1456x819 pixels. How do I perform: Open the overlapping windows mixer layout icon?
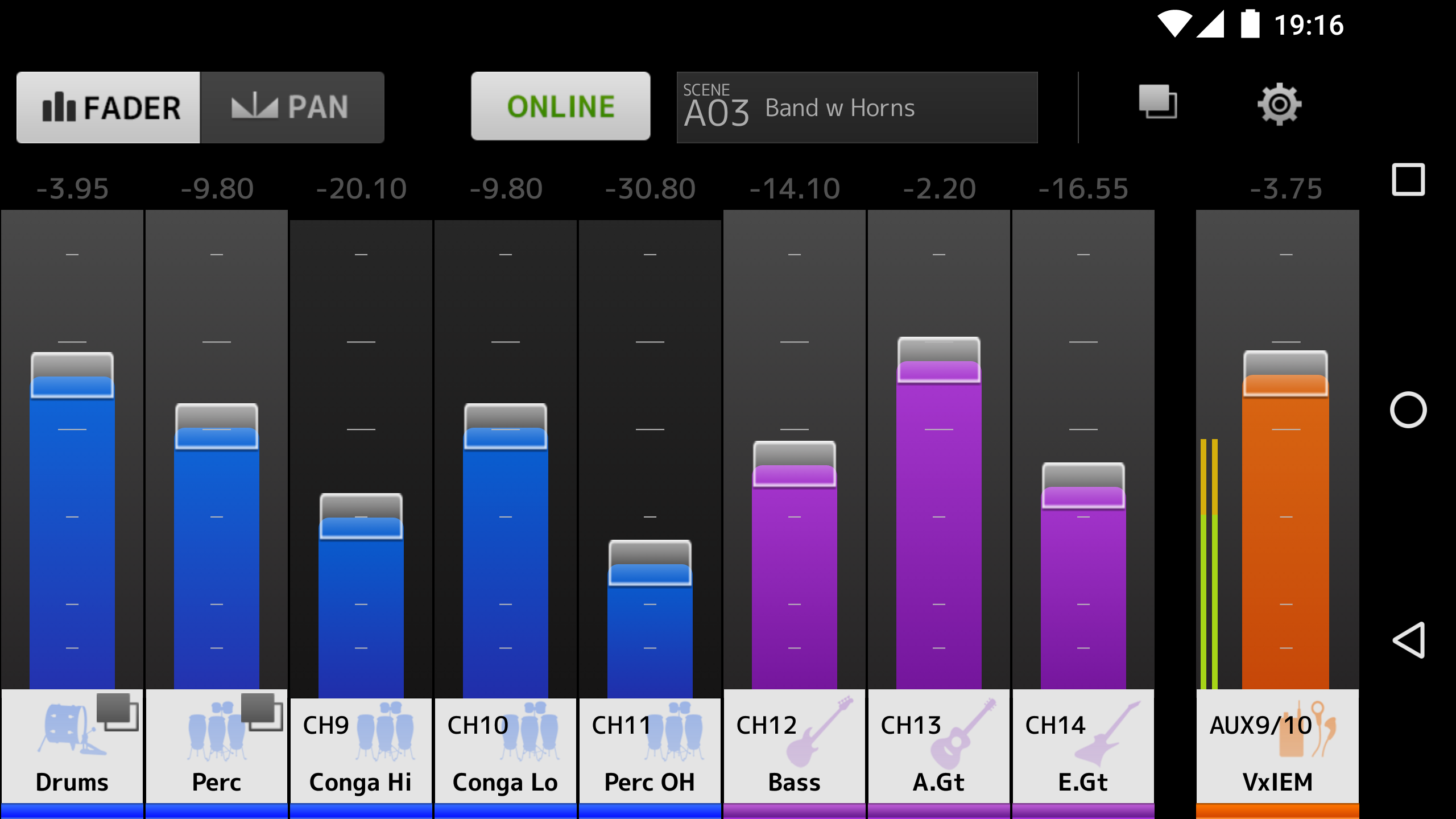[x=1158, y=102]
